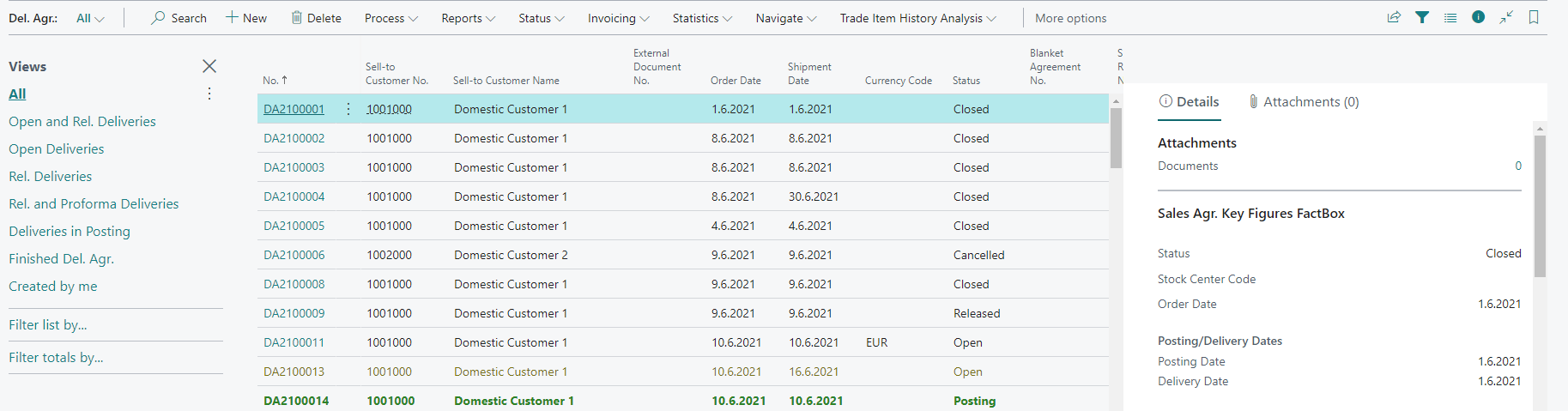Open the list layout options icon

1450,17
